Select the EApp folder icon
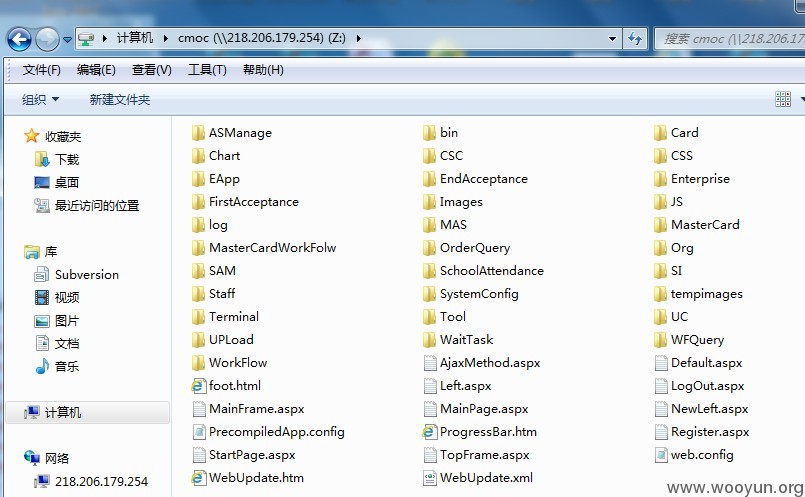This screenshot has width=805, height=497. pos(198,179)
